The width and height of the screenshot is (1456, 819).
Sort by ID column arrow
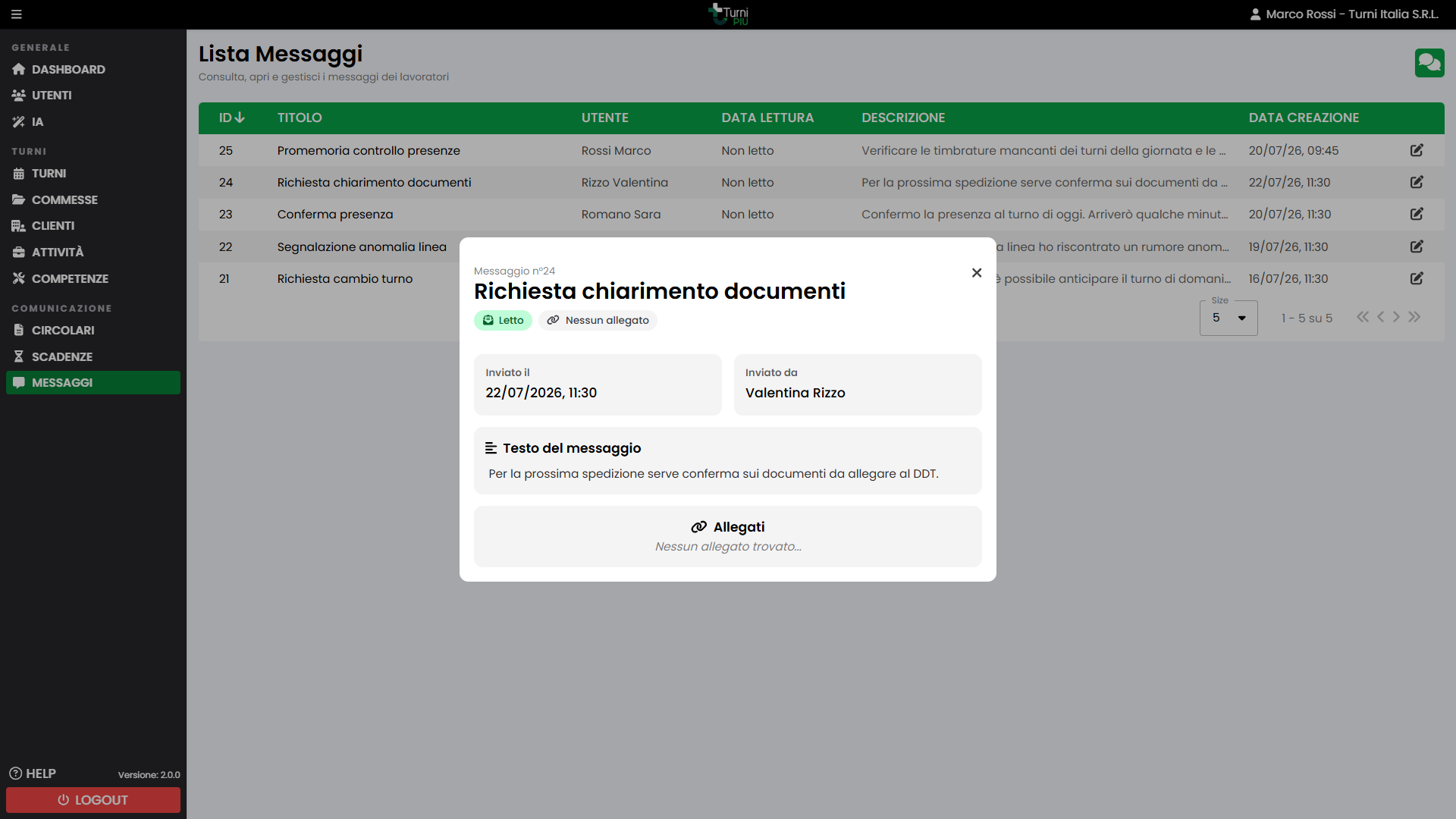point(240,118)
